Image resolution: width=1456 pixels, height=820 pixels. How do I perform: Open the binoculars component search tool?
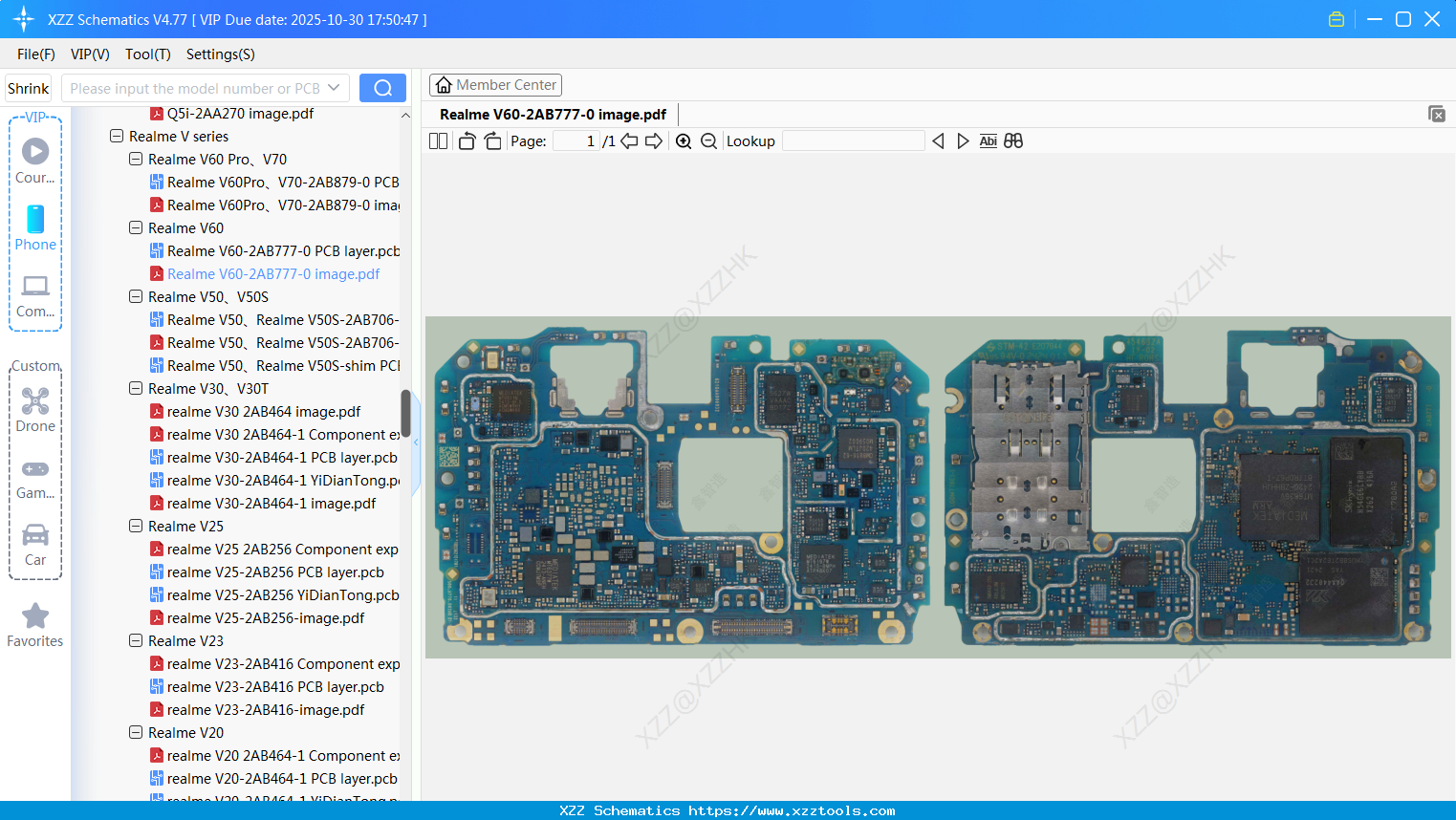coord(1013,140)
